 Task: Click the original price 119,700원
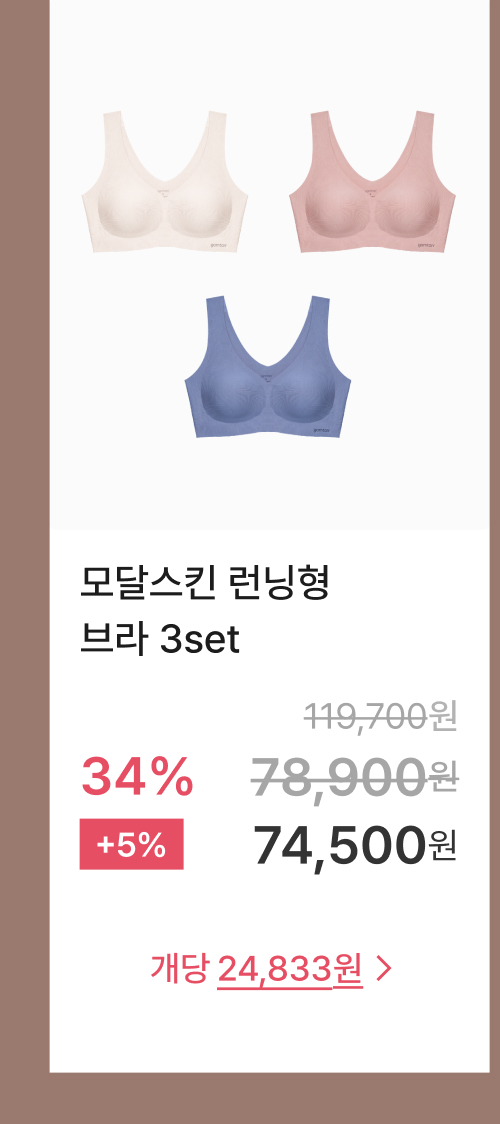(380, 717)
